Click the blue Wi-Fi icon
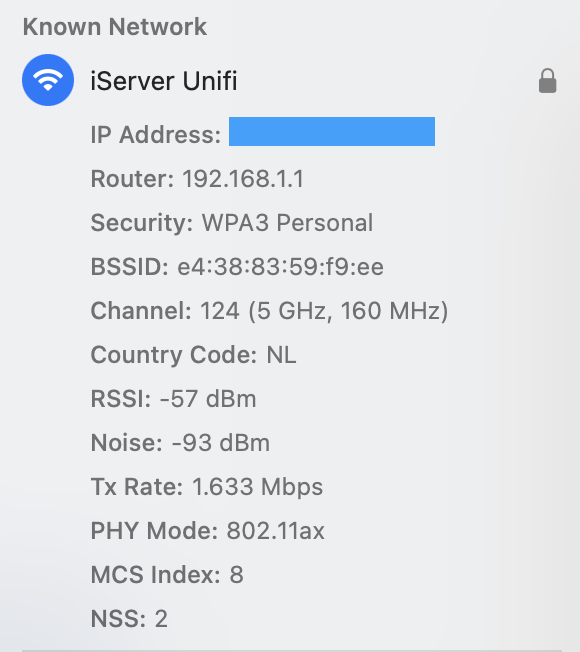580x652 pixels. coord(48,80)
